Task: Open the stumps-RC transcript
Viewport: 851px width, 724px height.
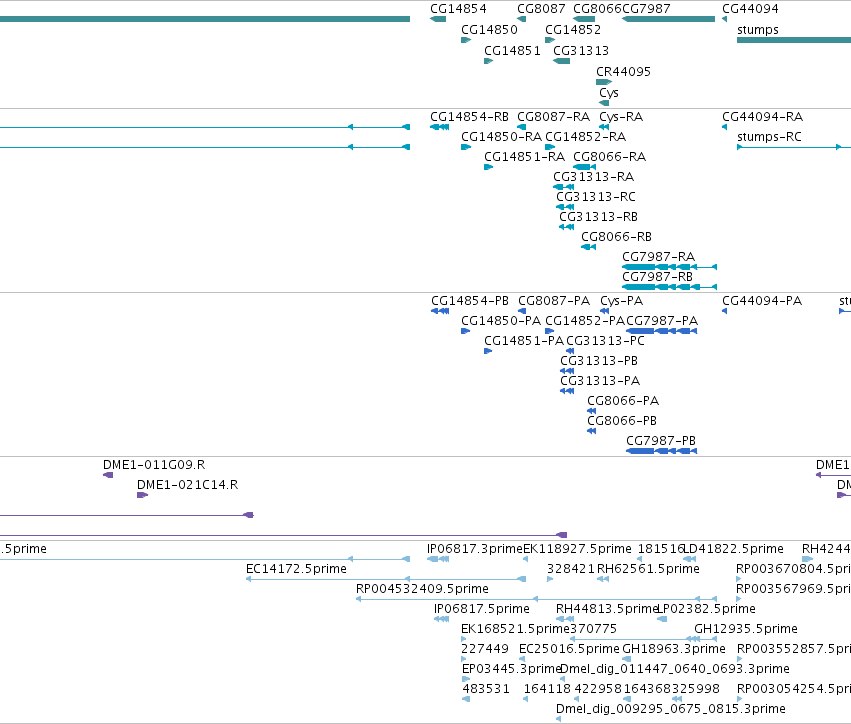Action: (769, 137)
